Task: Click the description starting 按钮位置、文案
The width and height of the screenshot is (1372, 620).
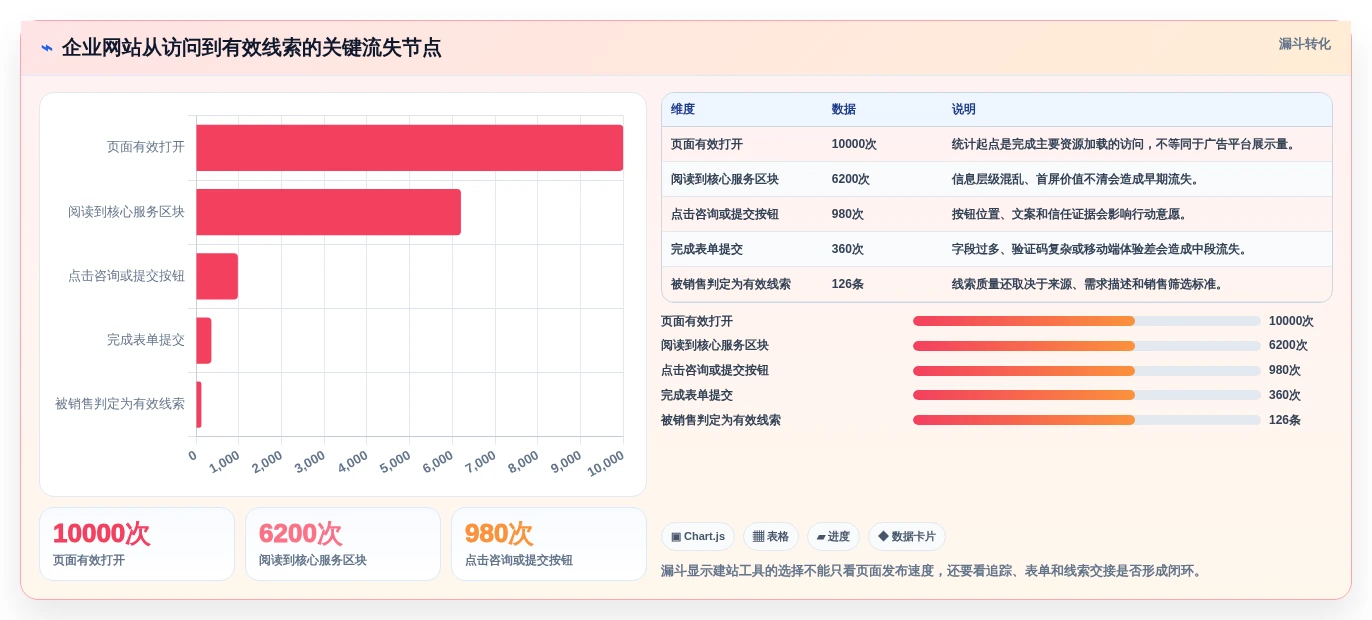Action: click(x=1072, y=214)
